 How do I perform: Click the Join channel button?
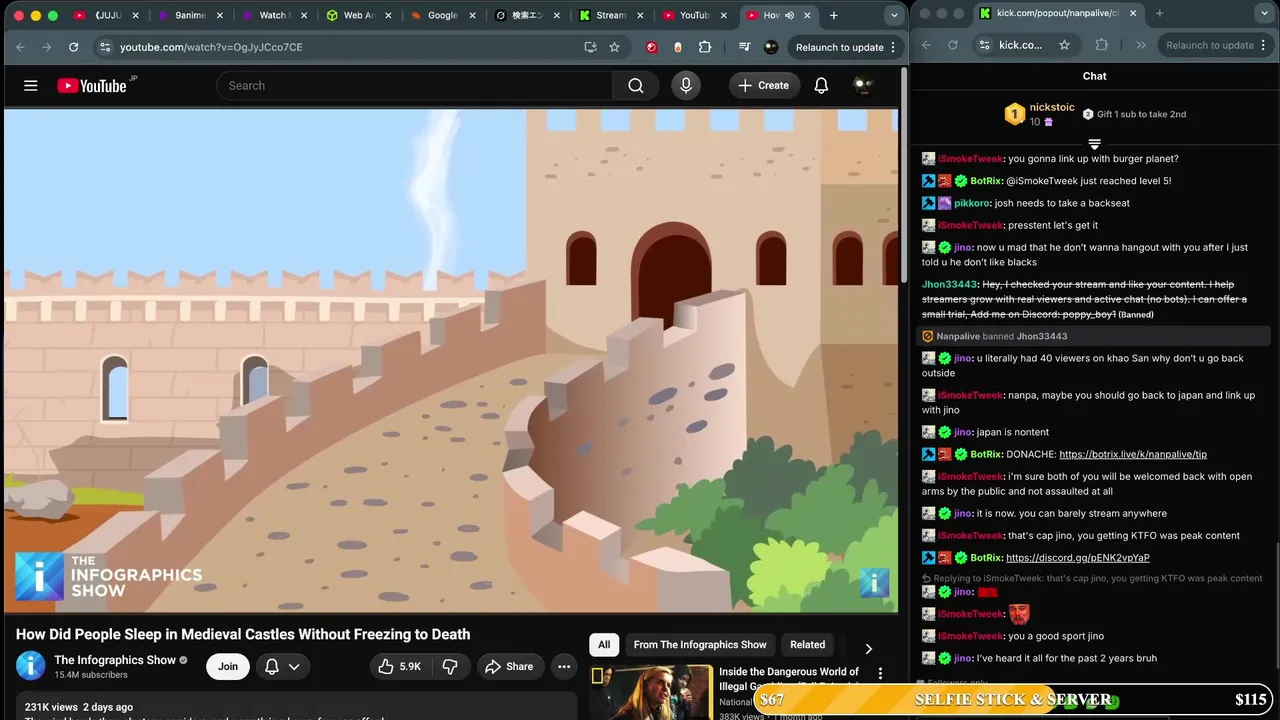(228, 667)
